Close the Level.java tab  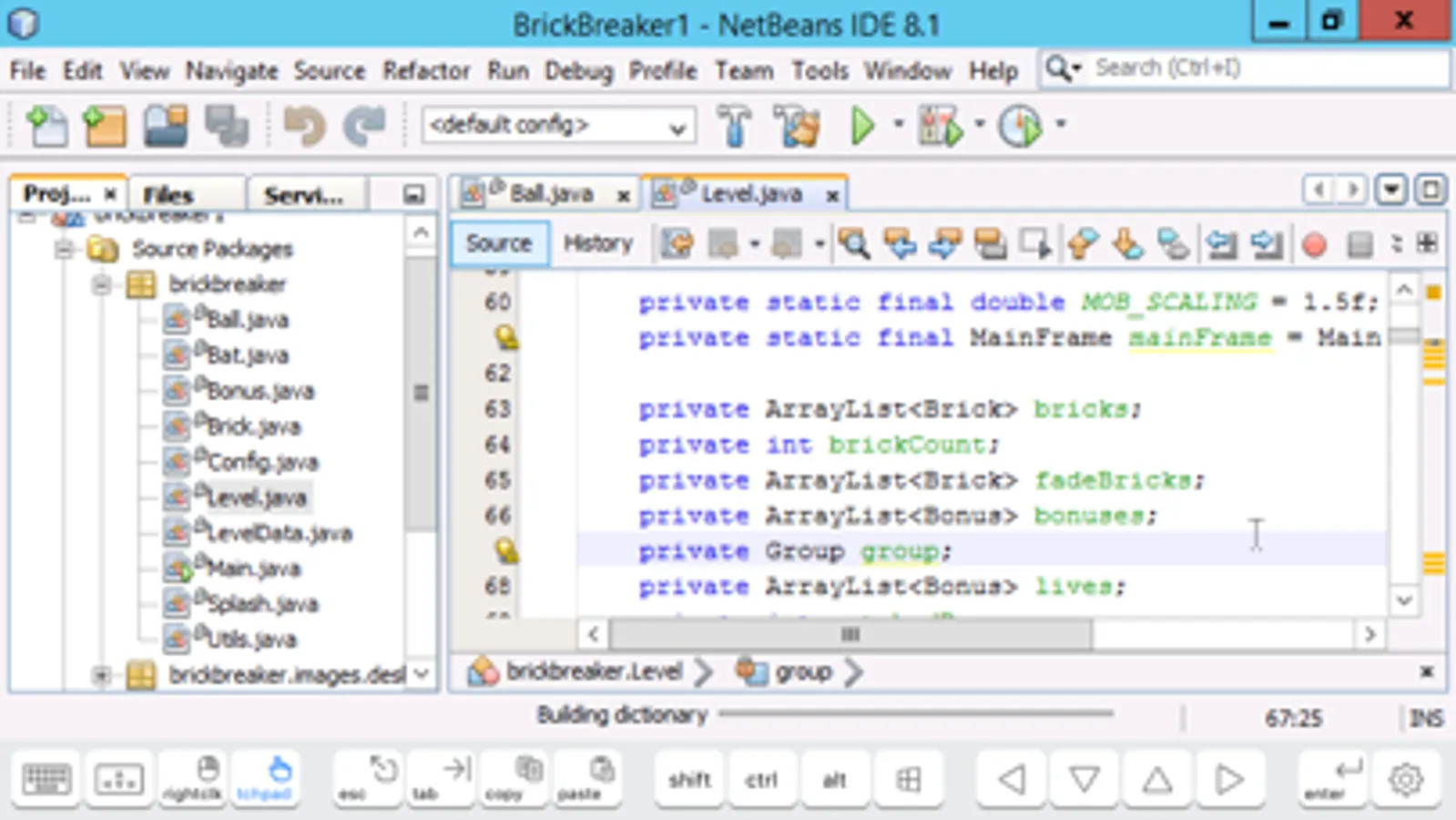point(832,195)
